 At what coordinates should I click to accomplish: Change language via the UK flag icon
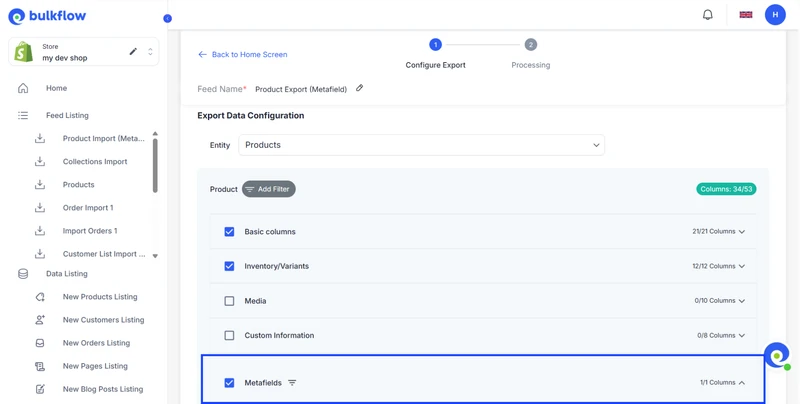click(746, 15)
